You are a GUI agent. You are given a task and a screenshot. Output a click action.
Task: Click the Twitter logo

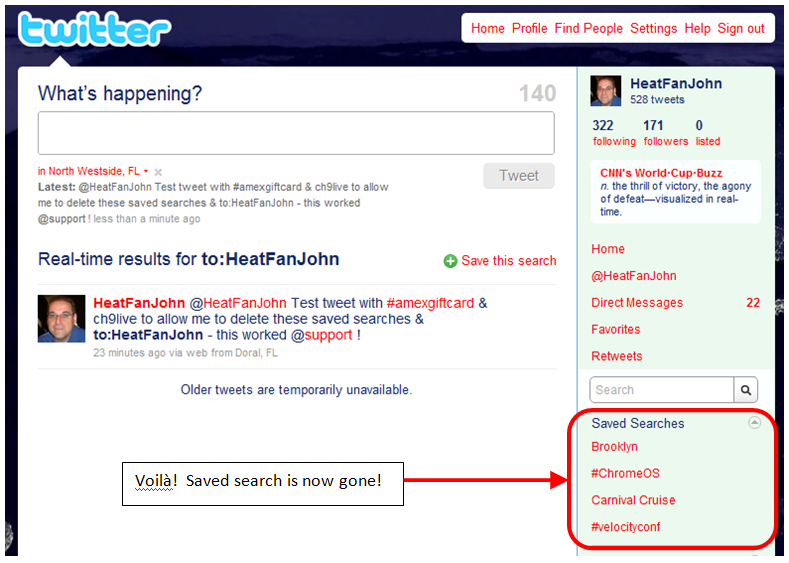pyautogui.click(x=95, y=29)
